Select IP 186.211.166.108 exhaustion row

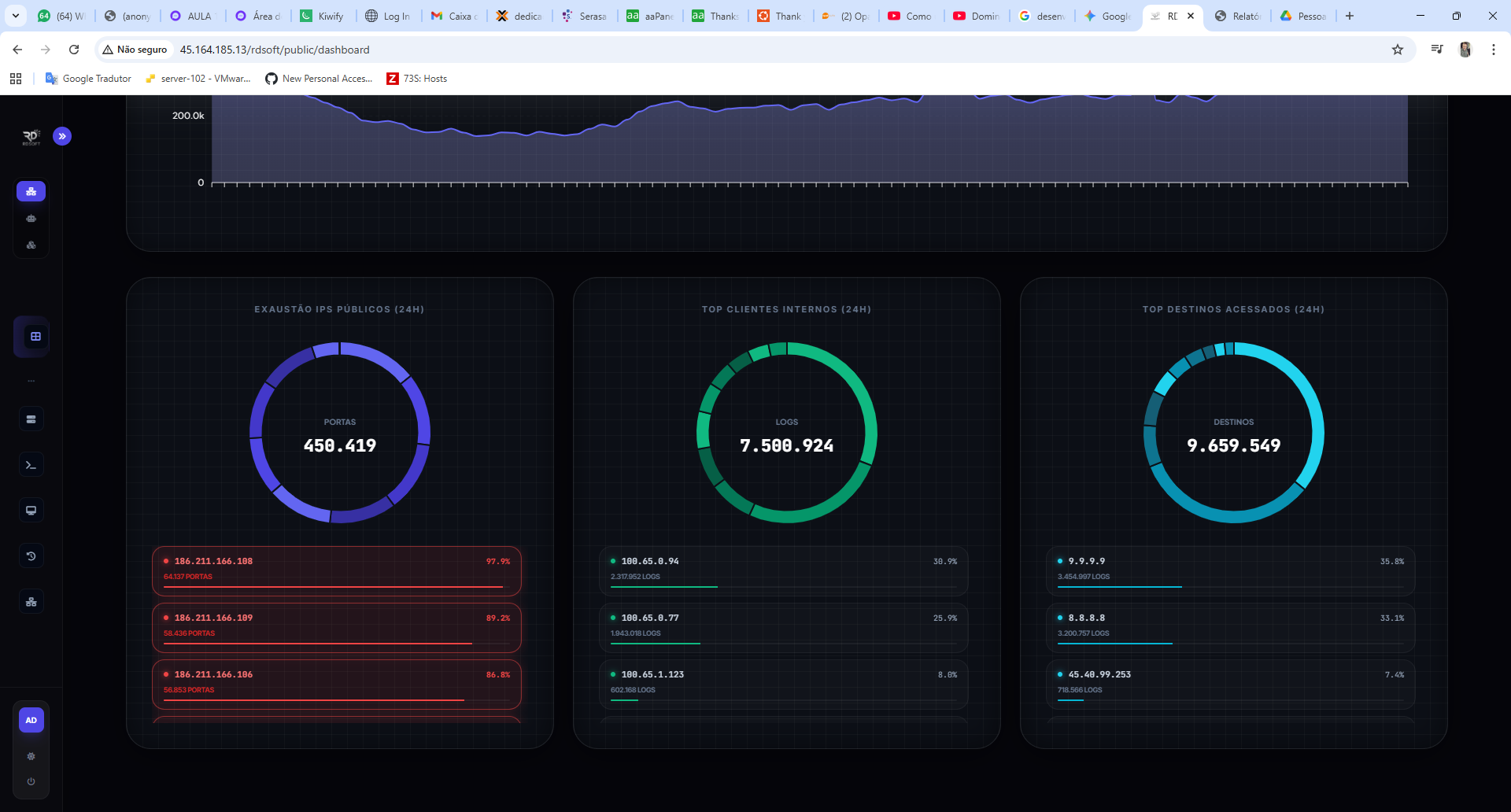pyautogui.click(x=336, y=570)
